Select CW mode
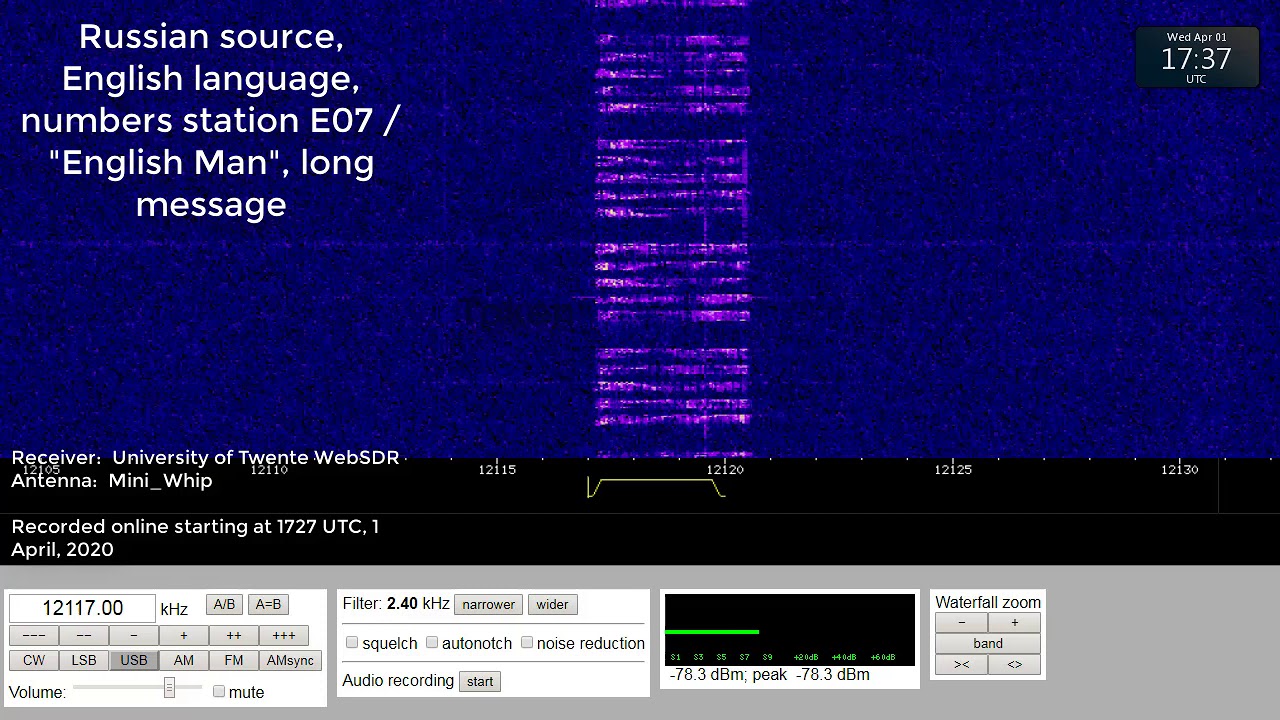The height and width of the screenshot is (720, 1280). click(x=34, y=660)
